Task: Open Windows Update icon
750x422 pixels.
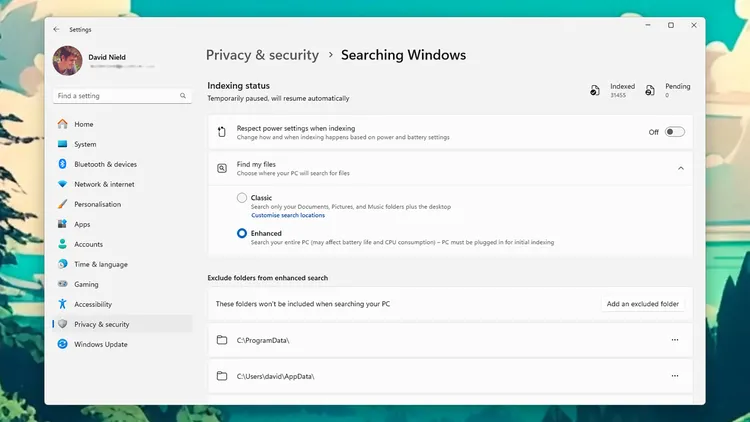Action: [63, 344]
